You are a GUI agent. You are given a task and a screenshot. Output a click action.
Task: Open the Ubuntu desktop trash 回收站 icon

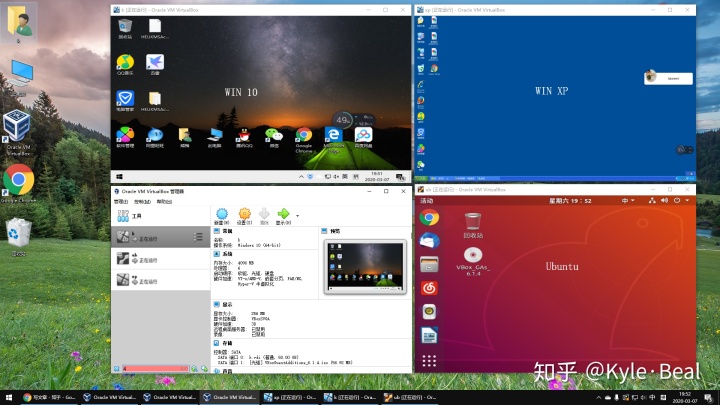[473, 225]
